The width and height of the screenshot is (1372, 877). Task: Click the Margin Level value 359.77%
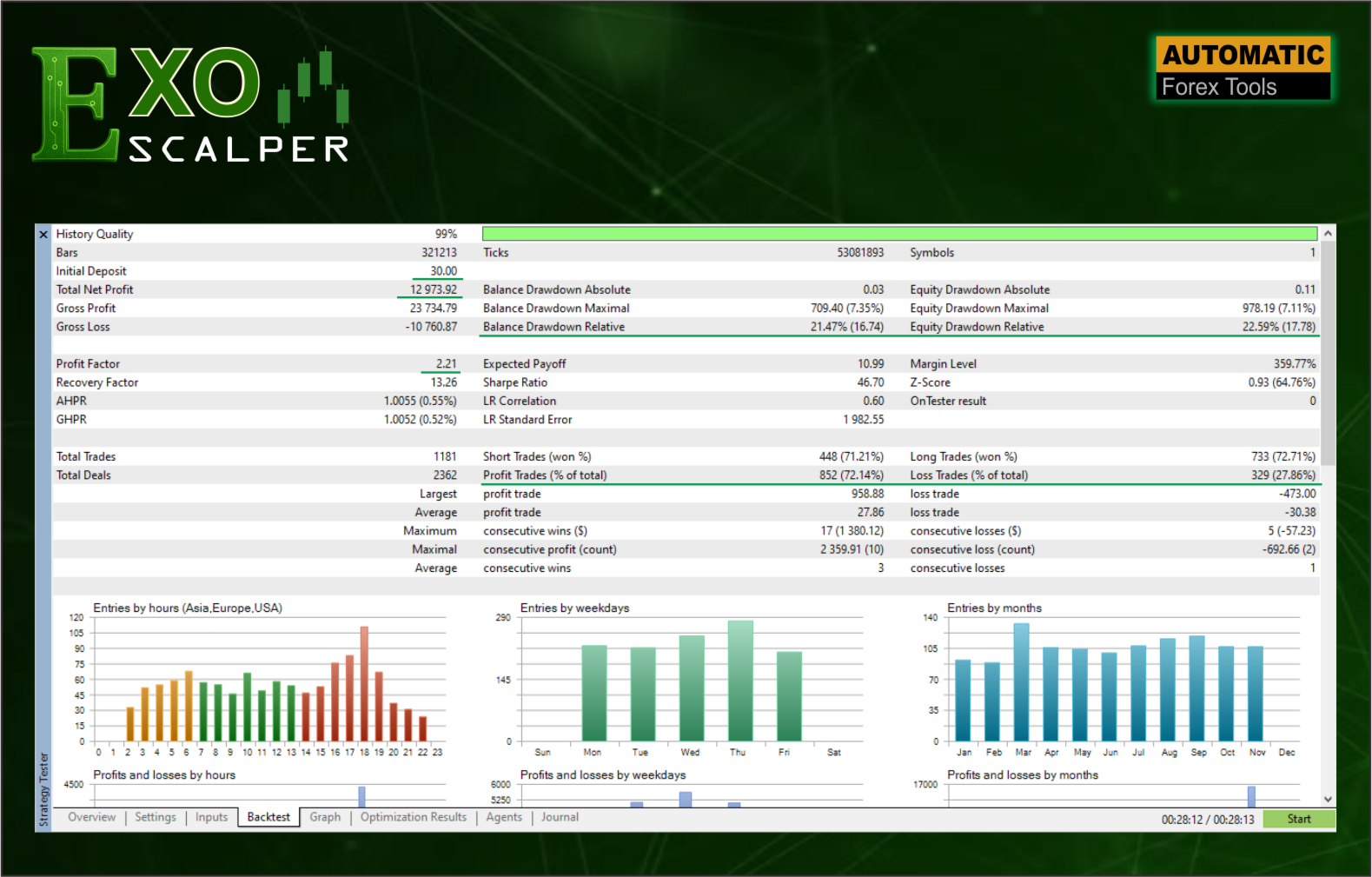coord(1295,364)
